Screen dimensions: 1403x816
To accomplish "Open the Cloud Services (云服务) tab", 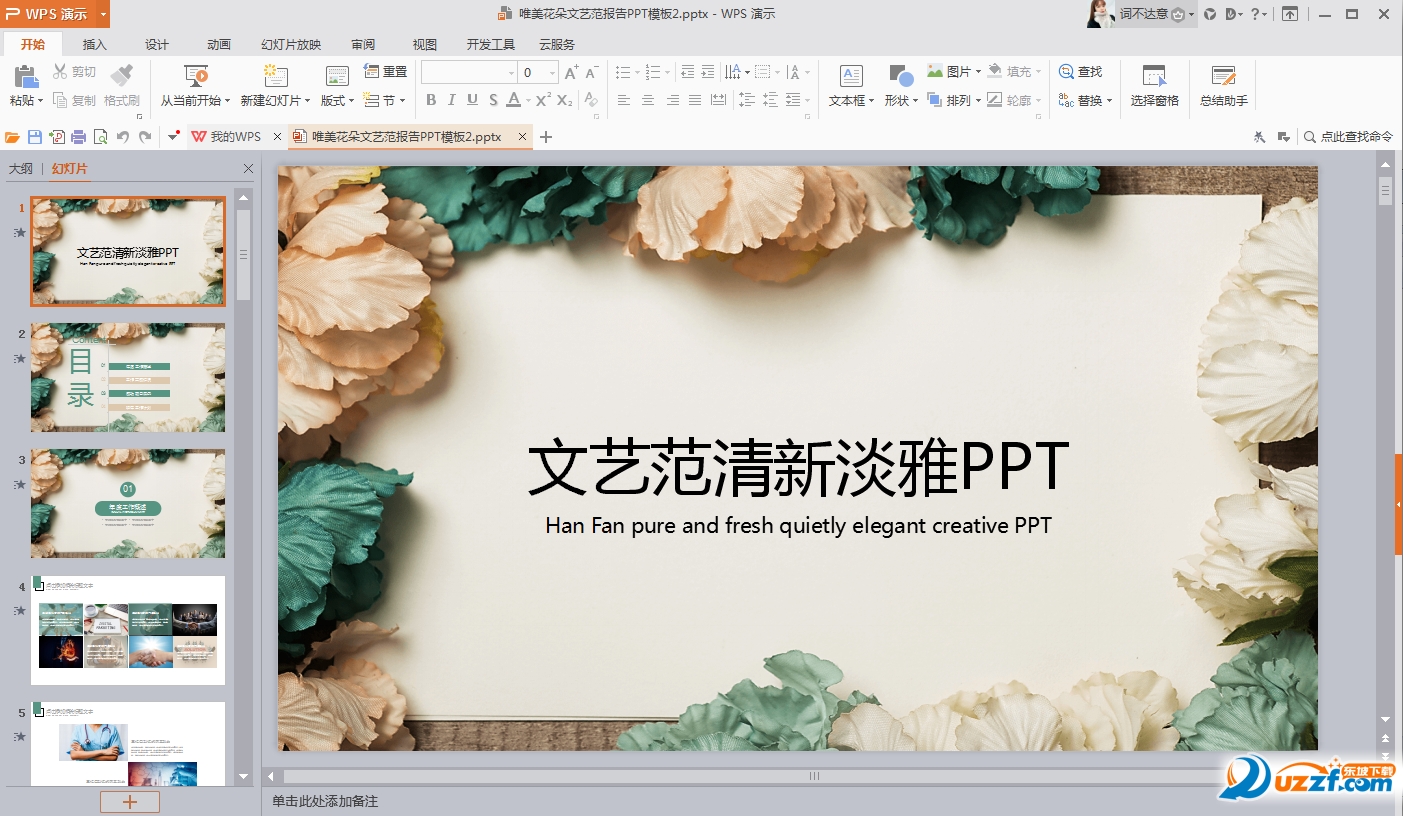I will (x=557, y=44).
